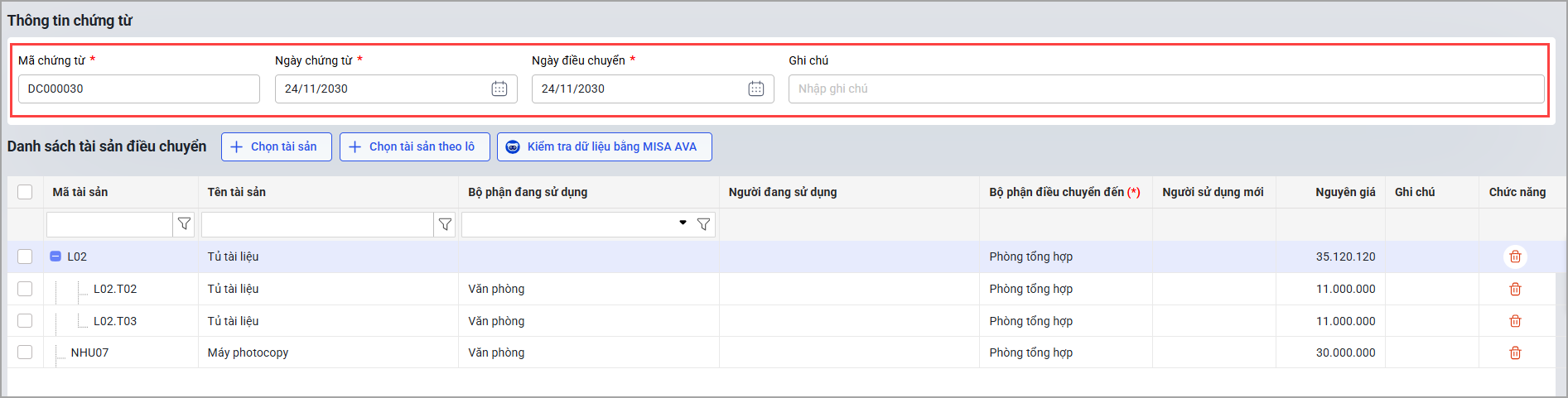Viewport: 1568px width, 398px height.
Task: Toggle the select-all checkbox in table header
Action: pos(25,192)
